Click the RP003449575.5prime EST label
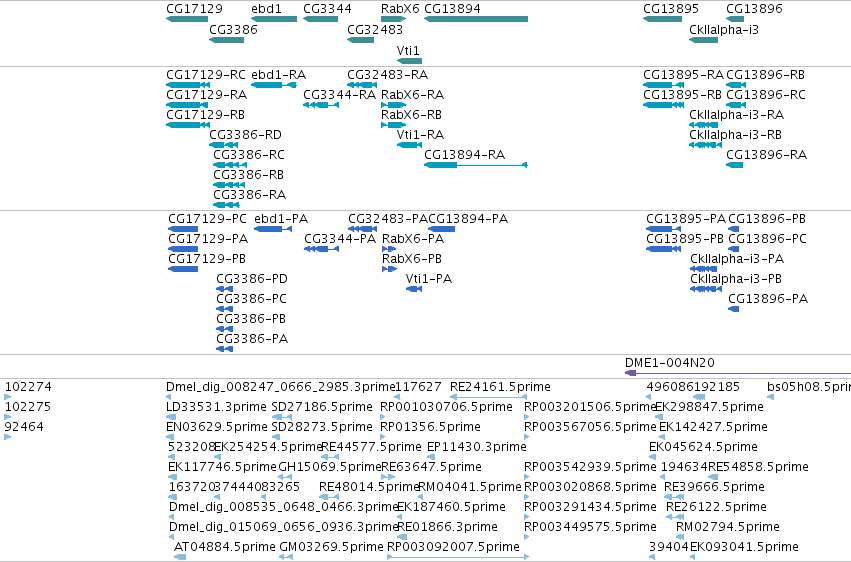851x562 pixels. (x=590, y=528)
